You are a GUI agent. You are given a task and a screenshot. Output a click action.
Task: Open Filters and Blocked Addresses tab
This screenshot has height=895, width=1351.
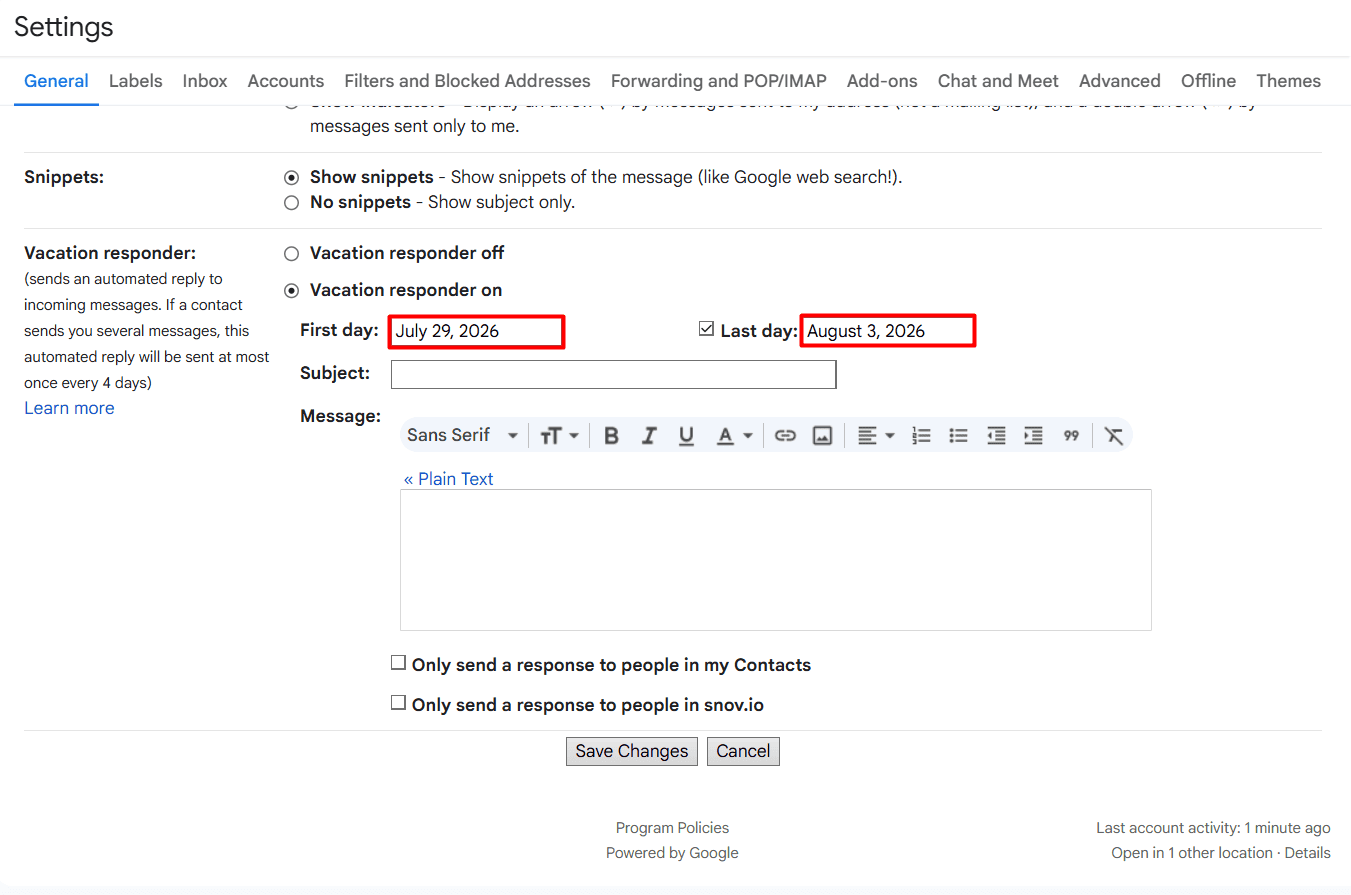pyautogui.click(x=467, y=81)
